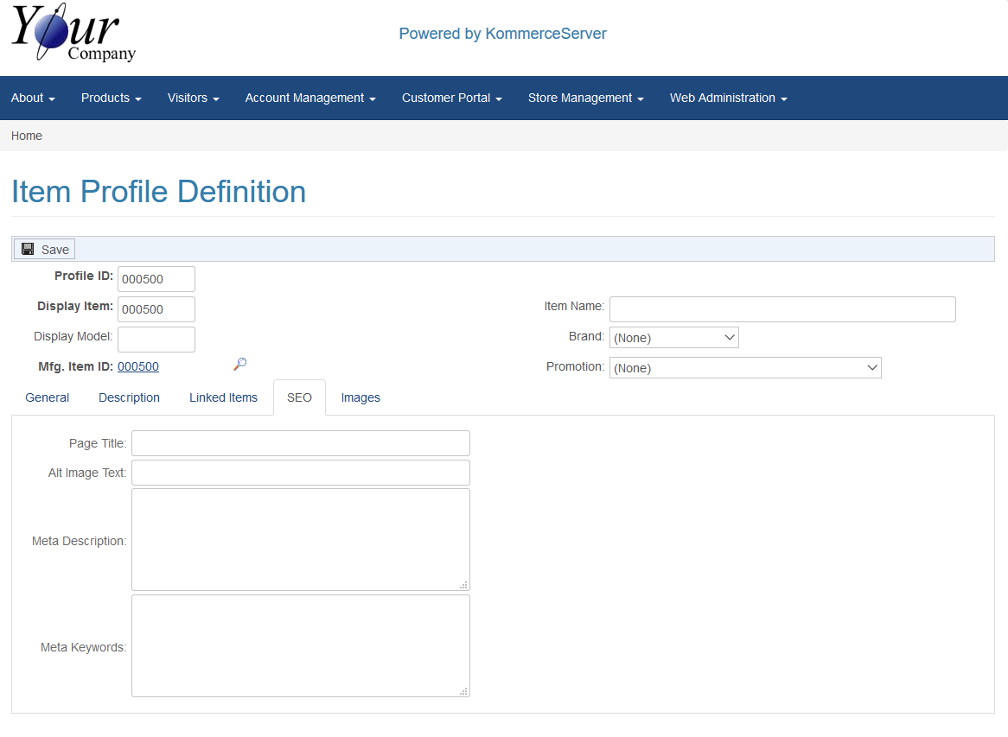
Task: Select the Description tab
Action: point(129,398)
